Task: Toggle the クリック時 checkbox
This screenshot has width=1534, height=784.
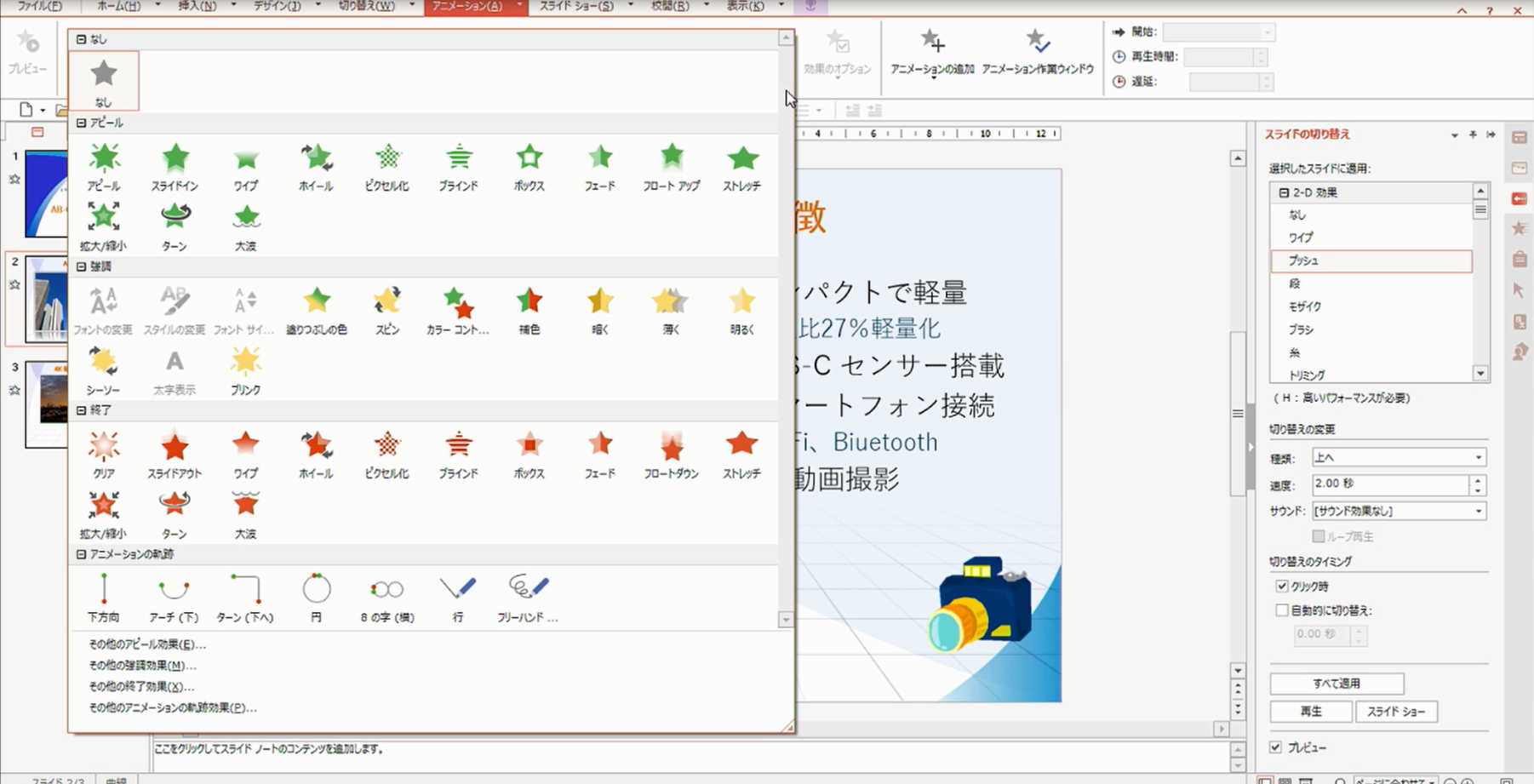Action: tap(1282, 587)
